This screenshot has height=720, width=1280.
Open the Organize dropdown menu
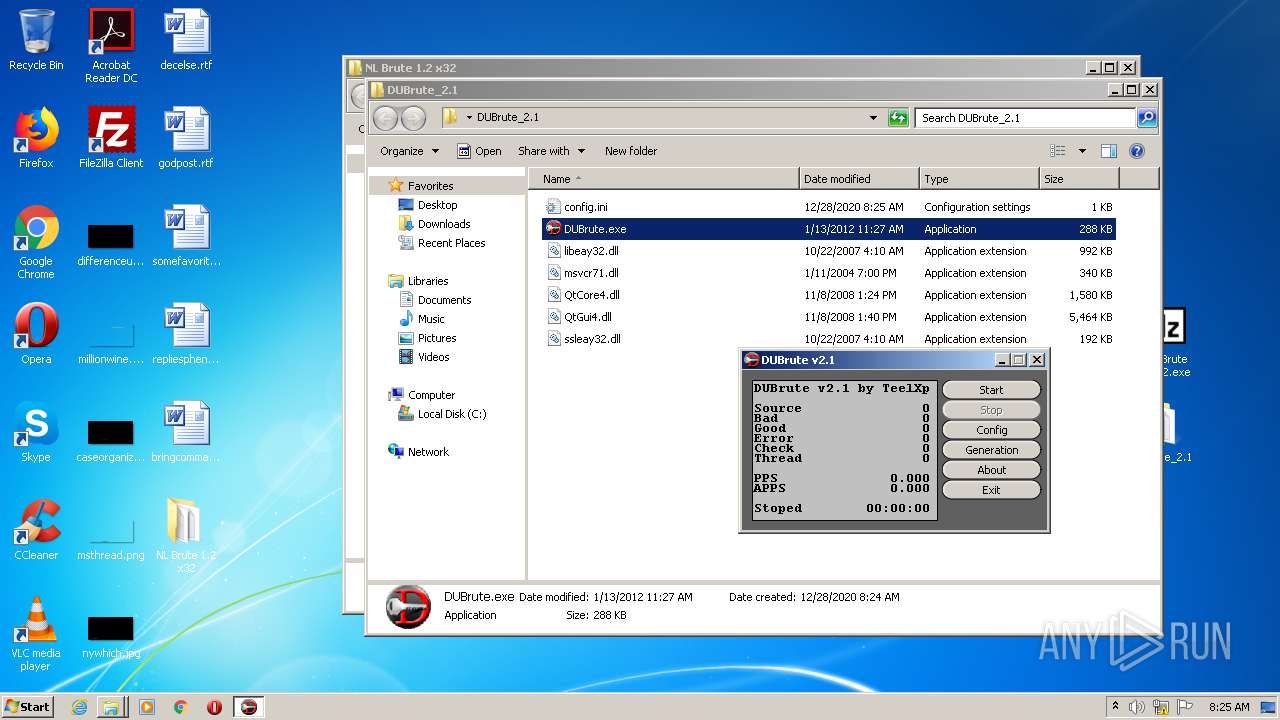coord(409,151)
